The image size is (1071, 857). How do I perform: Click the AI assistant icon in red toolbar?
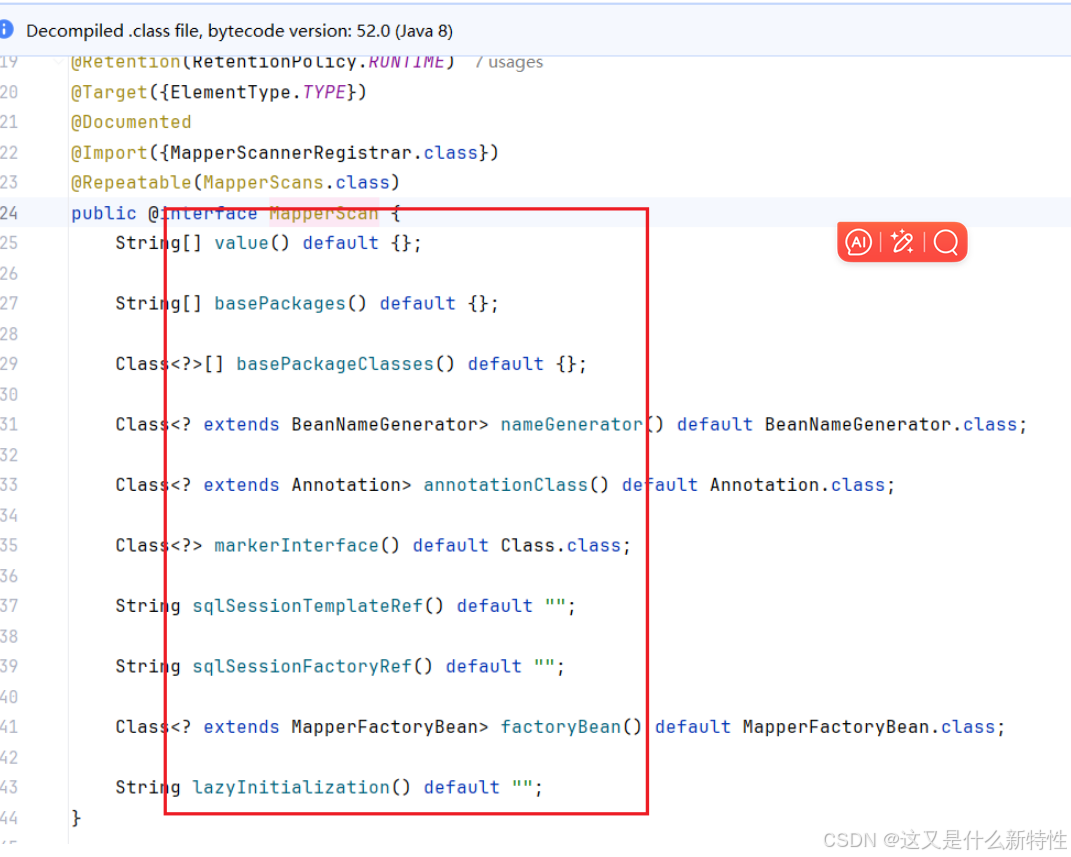point(859,242)
